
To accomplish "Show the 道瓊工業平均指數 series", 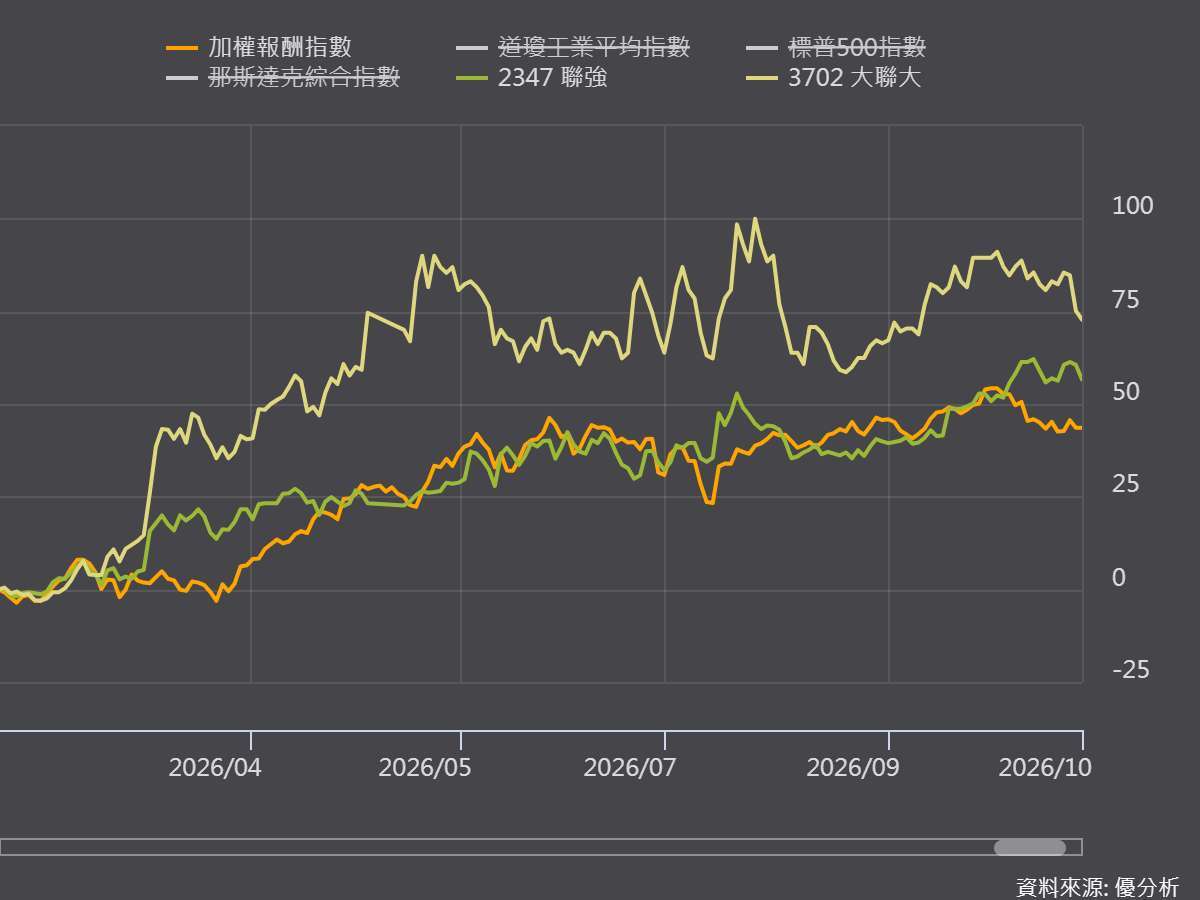I will point(573,47).
